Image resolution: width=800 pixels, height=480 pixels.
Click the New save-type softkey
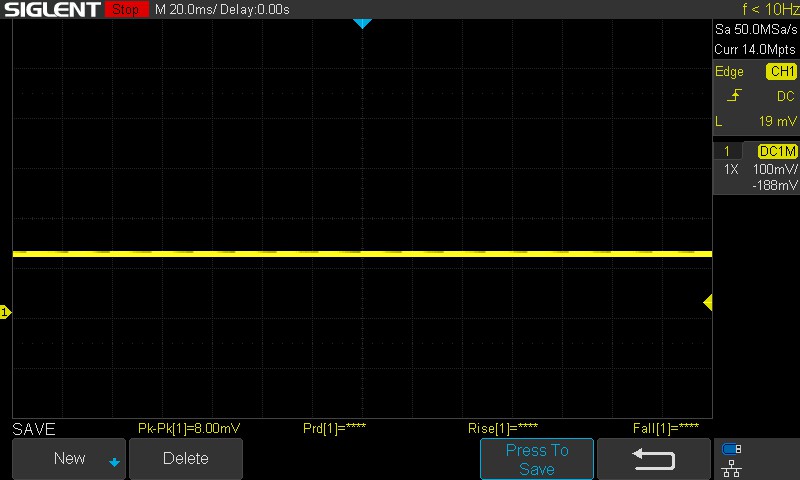(69, 459)
